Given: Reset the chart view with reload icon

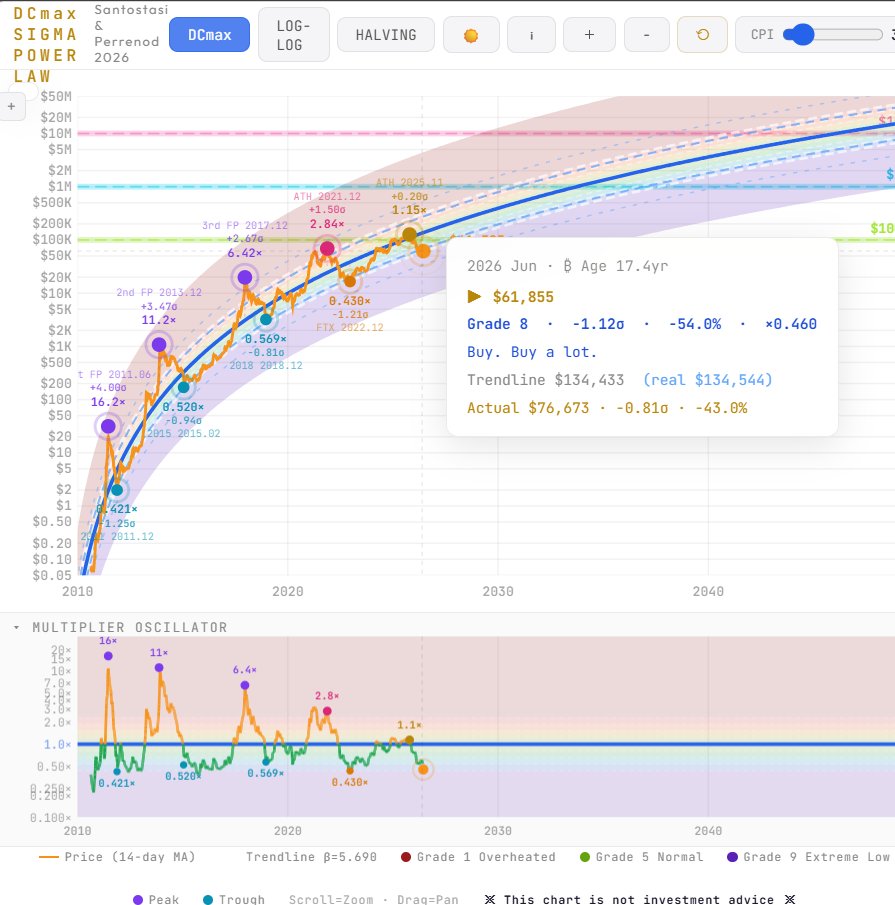Looking at the screenshot, I should click(702, 35).
